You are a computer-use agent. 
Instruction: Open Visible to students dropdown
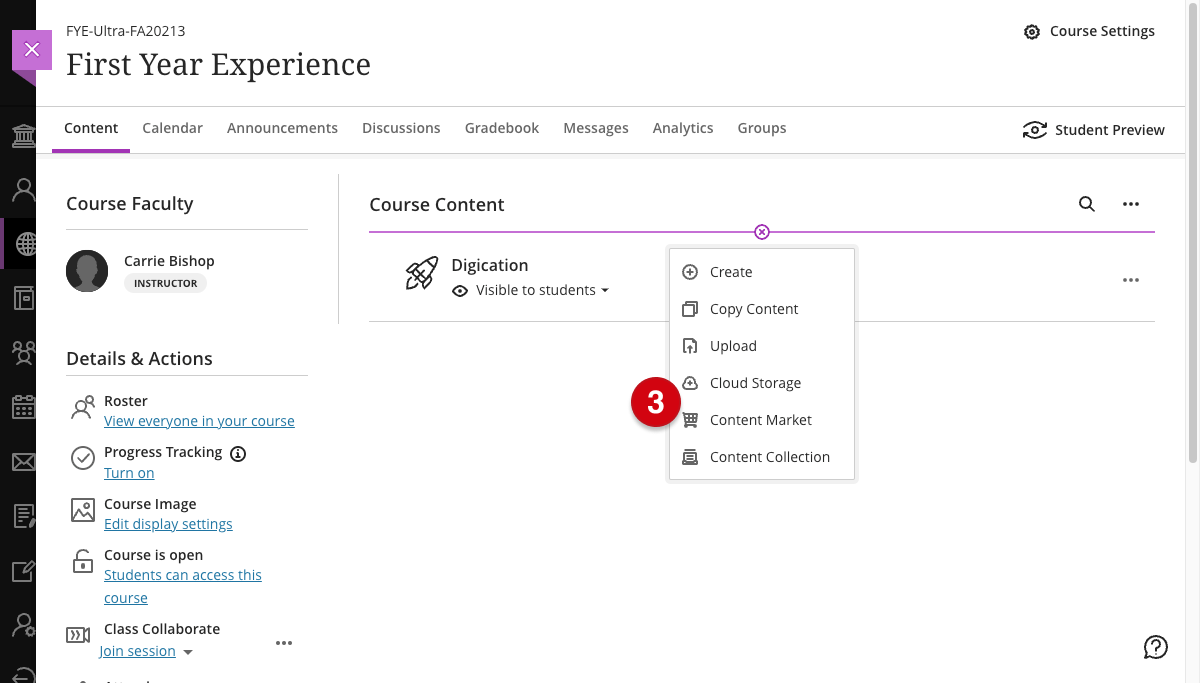click(542, 291)
